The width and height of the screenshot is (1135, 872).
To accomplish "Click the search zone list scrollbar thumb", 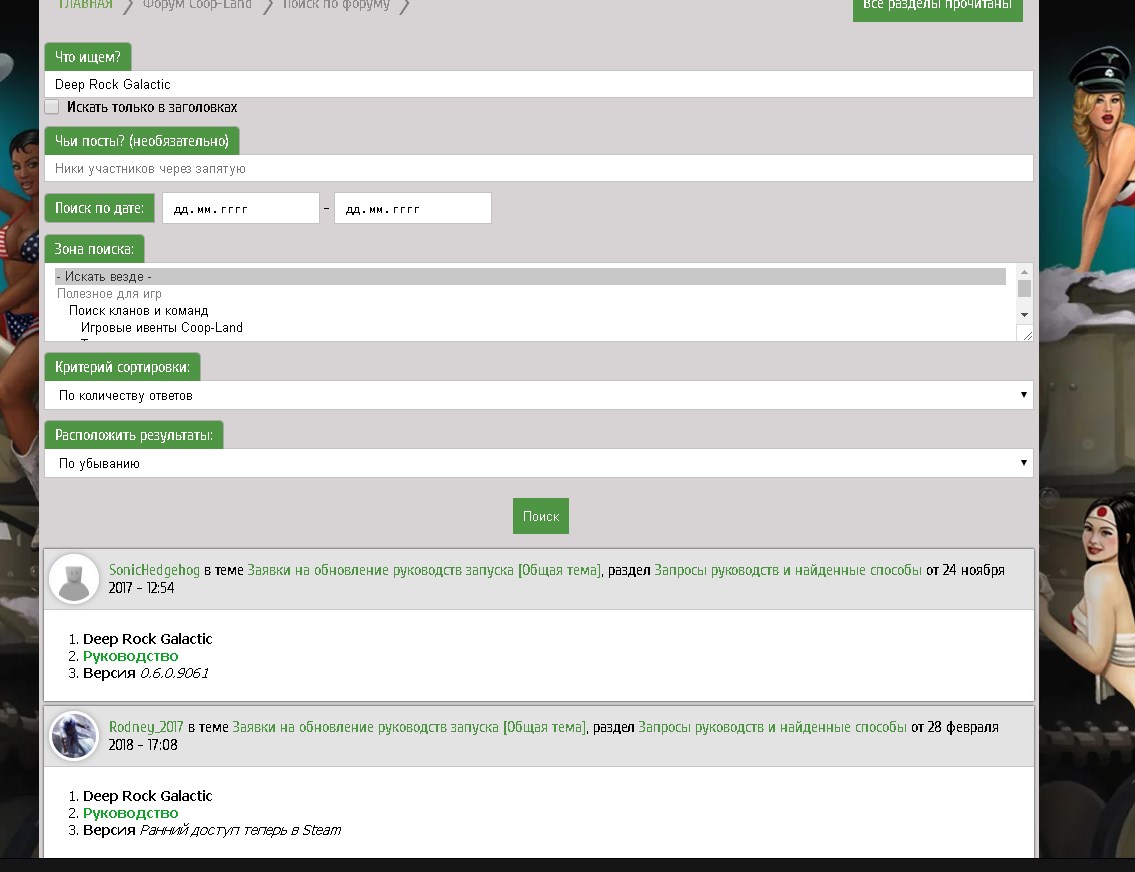I will 1024,288.
